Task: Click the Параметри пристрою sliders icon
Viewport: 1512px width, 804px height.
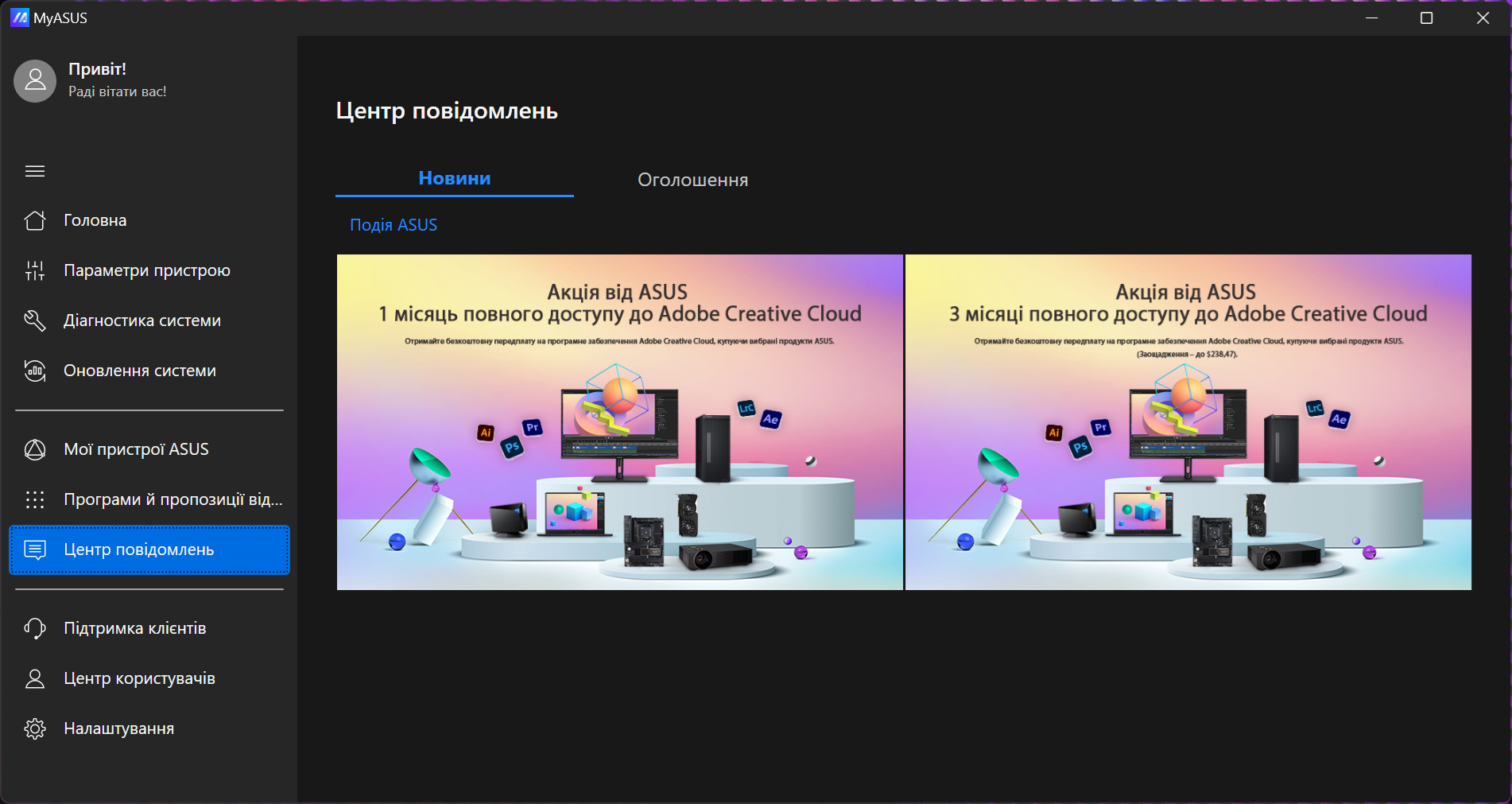Action: 35,270
